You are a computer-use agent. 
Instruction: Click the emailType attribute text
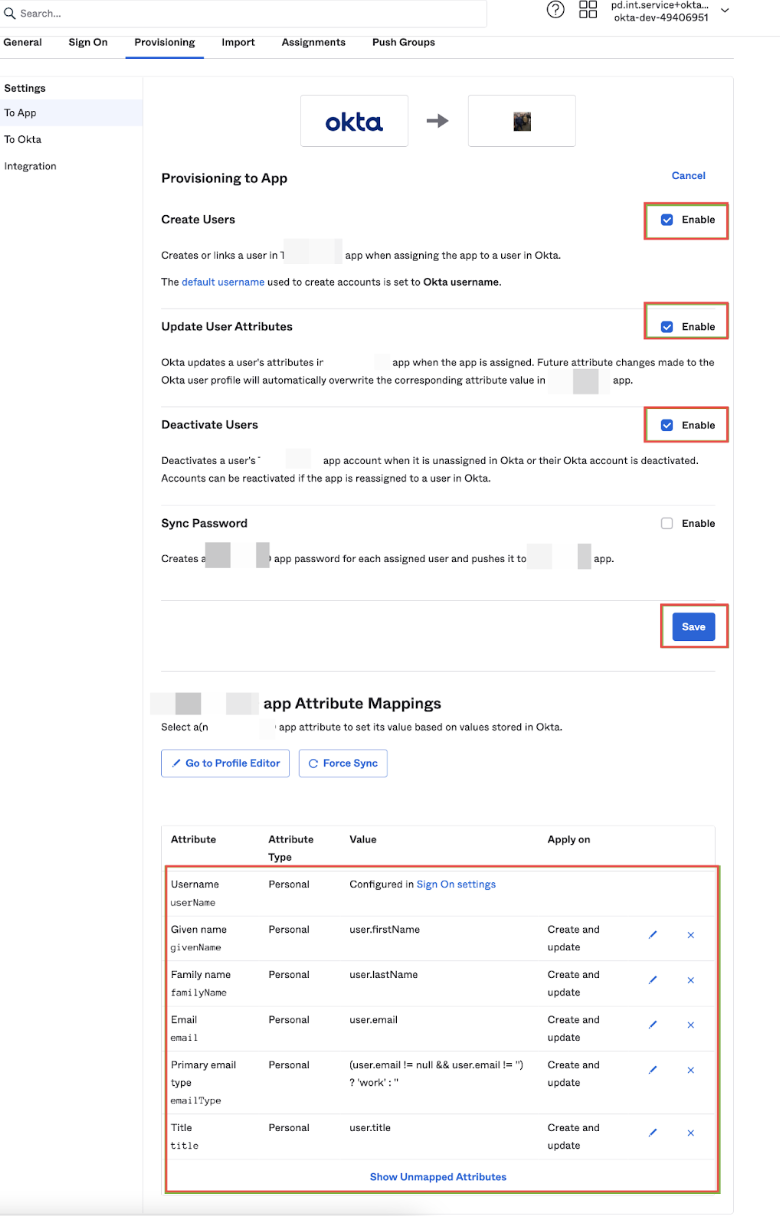tap(196, 1100)
